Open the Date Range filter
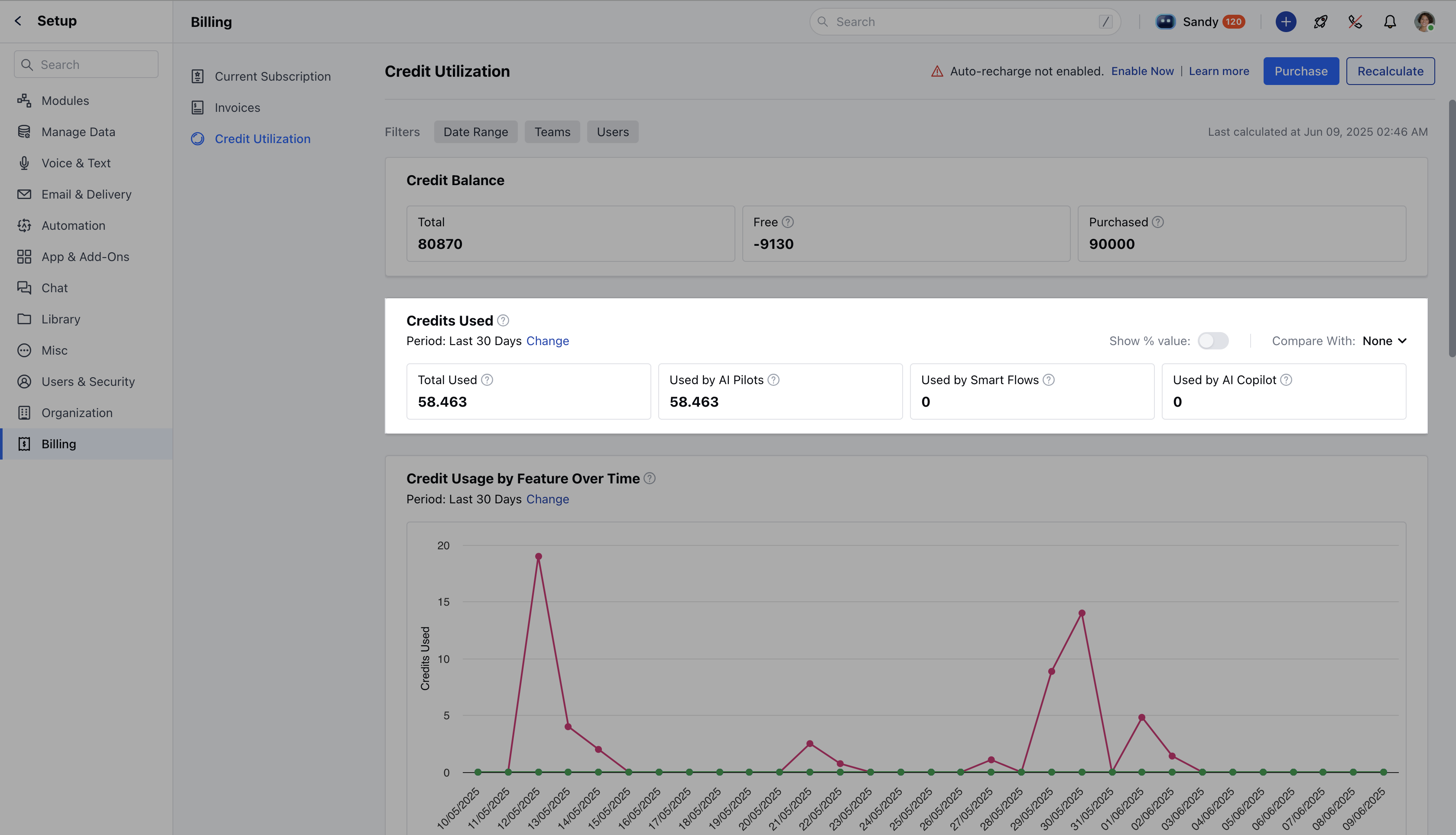Viewport: 1456px width, 835px height. (x=476, y=132)
